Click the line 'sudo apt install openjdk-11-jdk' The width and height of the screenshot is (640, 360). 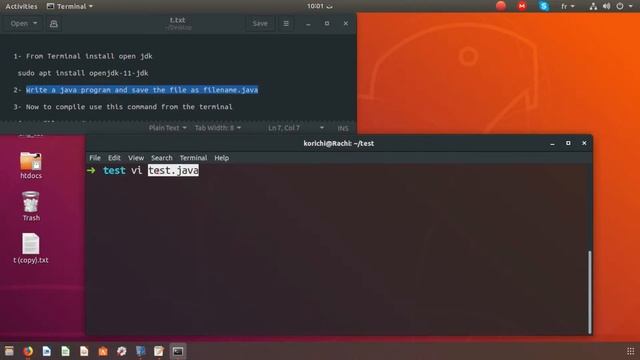pos(83,73)
